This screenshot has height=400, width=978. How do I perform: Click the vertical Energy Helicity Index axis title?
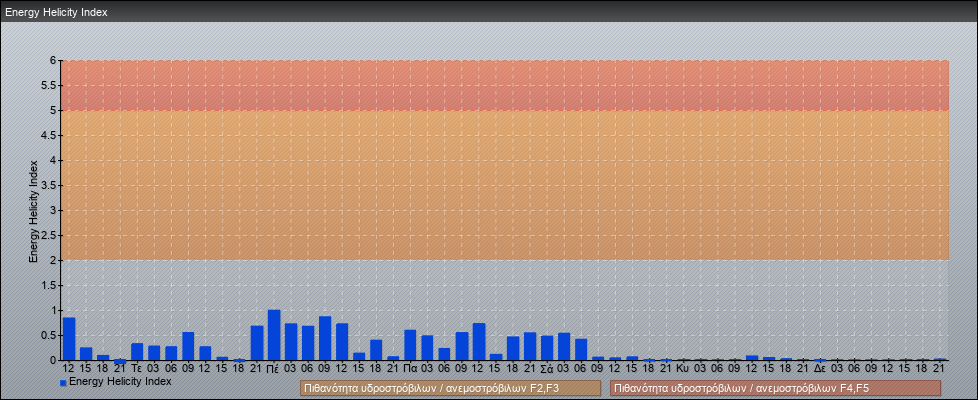tap(34, 211)
